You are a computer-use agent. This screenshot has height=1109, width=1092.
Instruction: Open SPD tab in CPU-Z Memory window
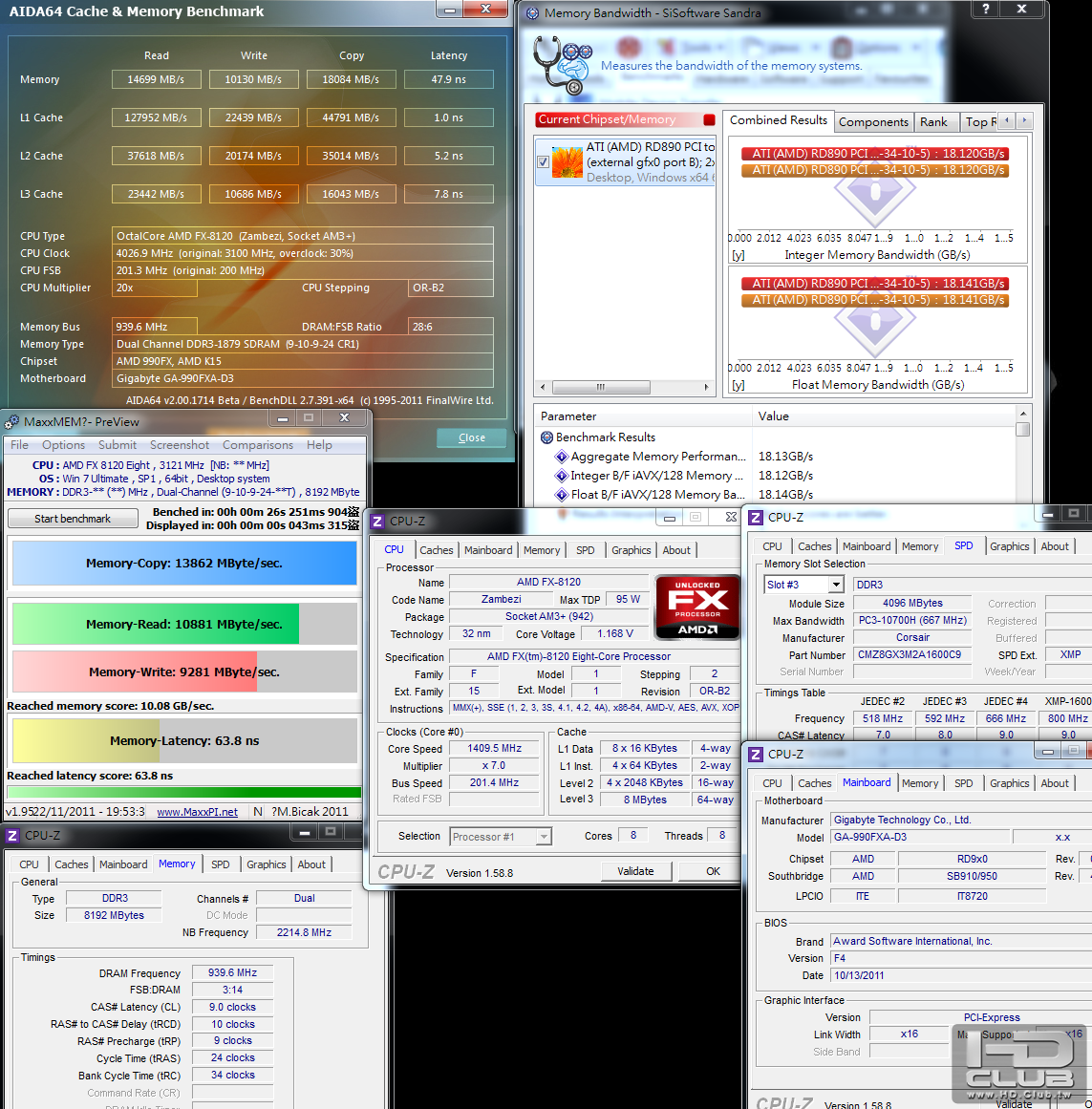pos(220,864)
